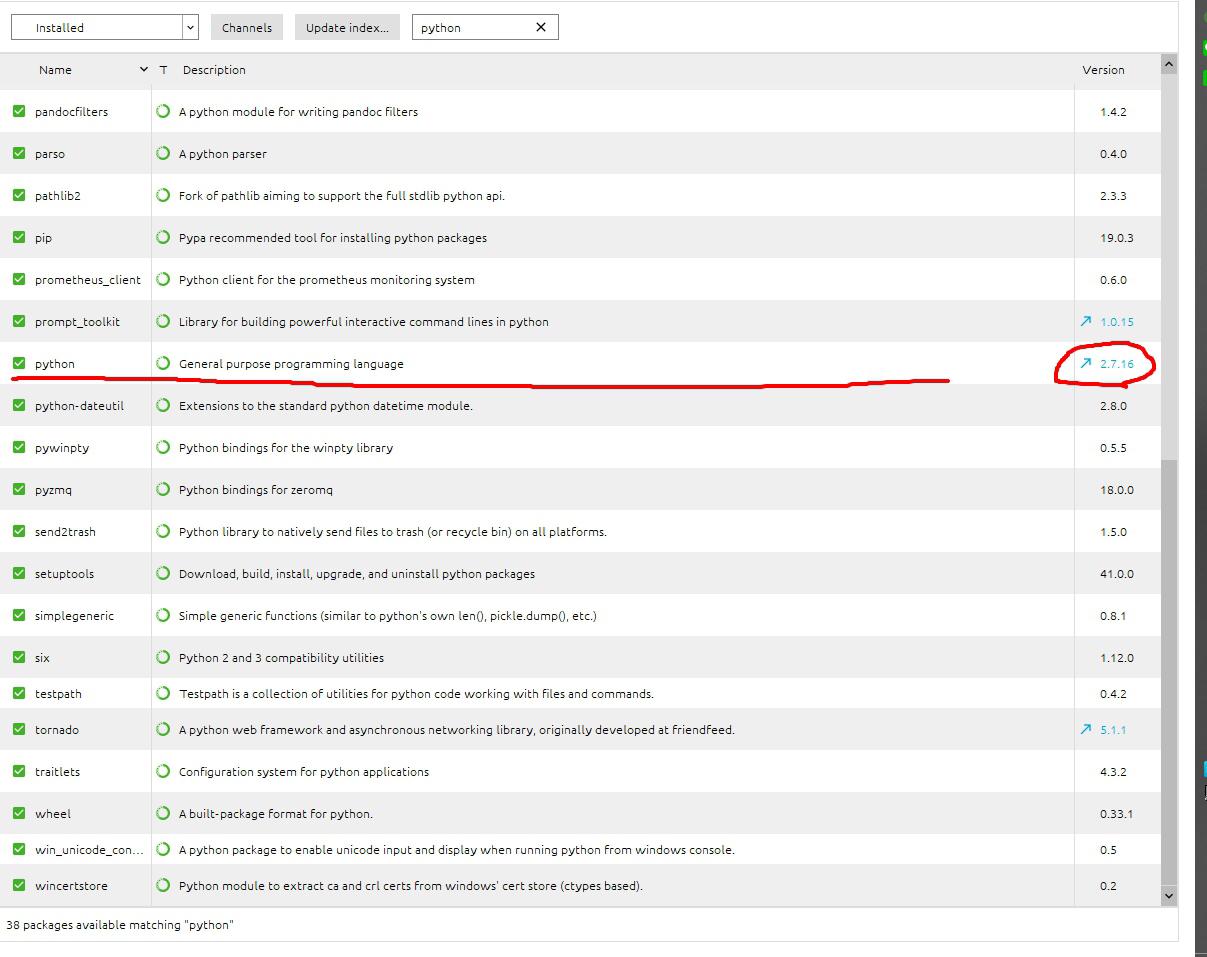Click the type icon for pip row
Screen dimensions: 1207x957
click(x=163, y=237)
